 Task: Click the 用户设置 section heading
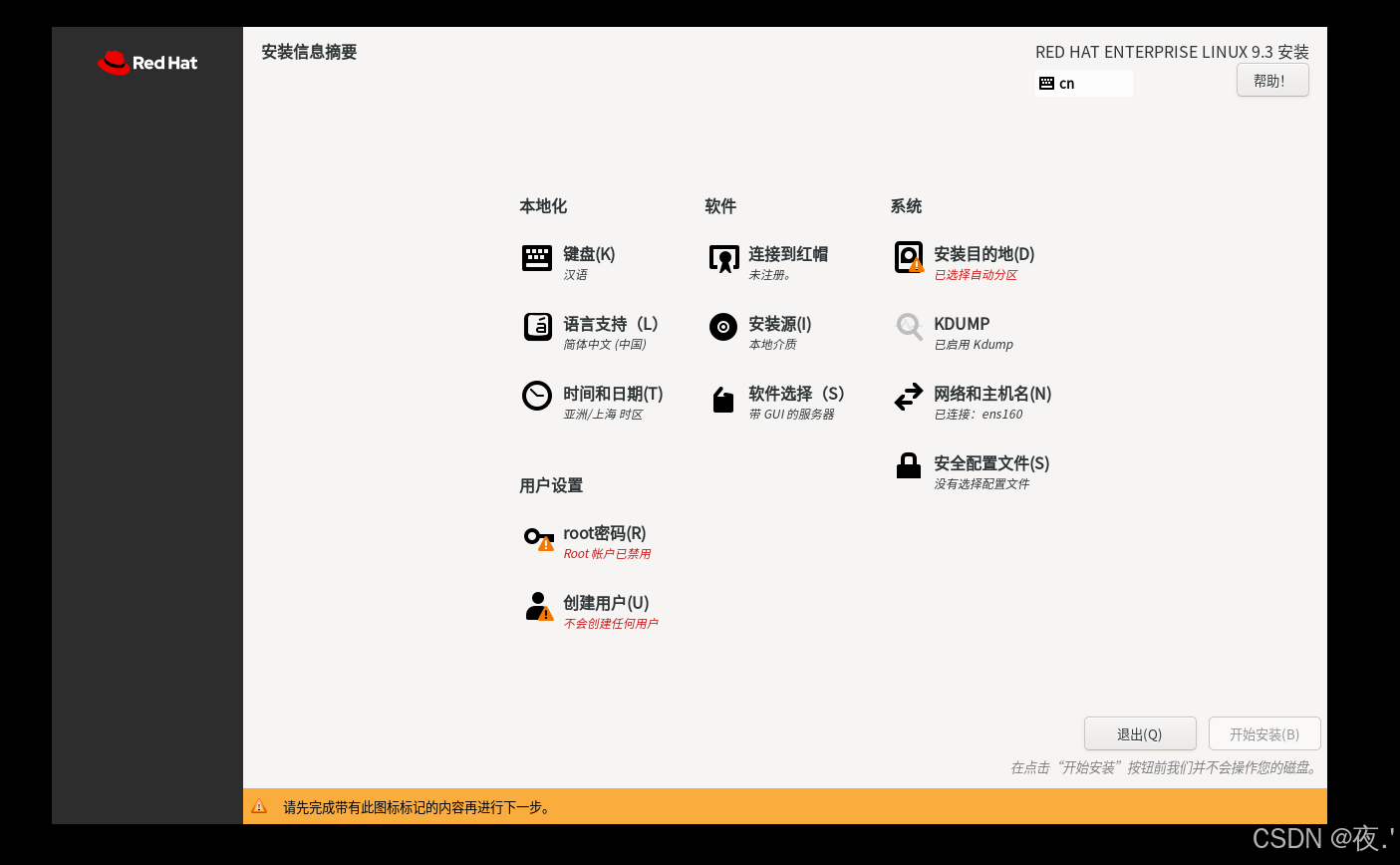[x=551, y=485]
